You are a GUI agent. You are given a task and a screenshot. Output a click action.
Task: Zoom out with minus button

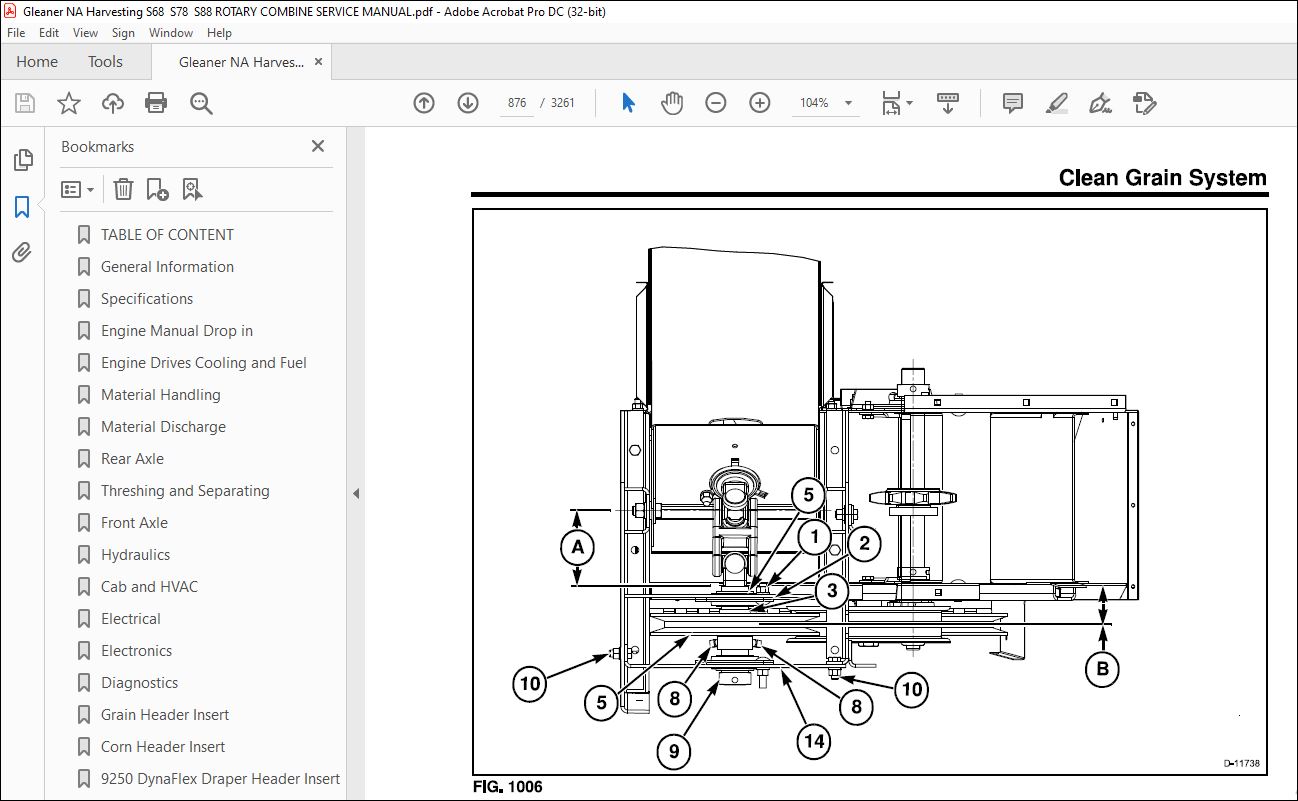[716, 103]
